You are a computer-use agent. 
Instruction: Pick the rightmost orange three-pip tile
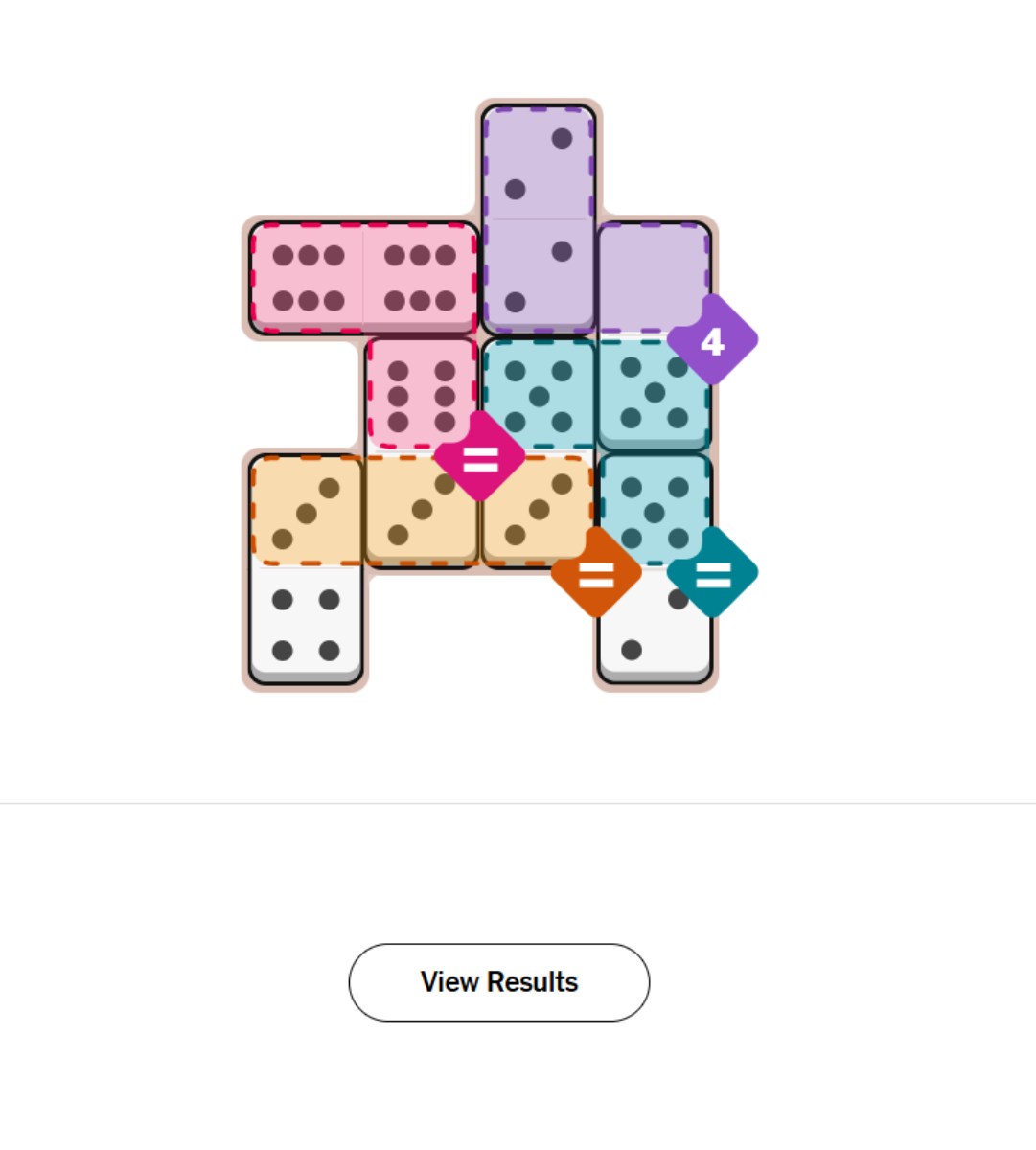[x=537, y=511]
